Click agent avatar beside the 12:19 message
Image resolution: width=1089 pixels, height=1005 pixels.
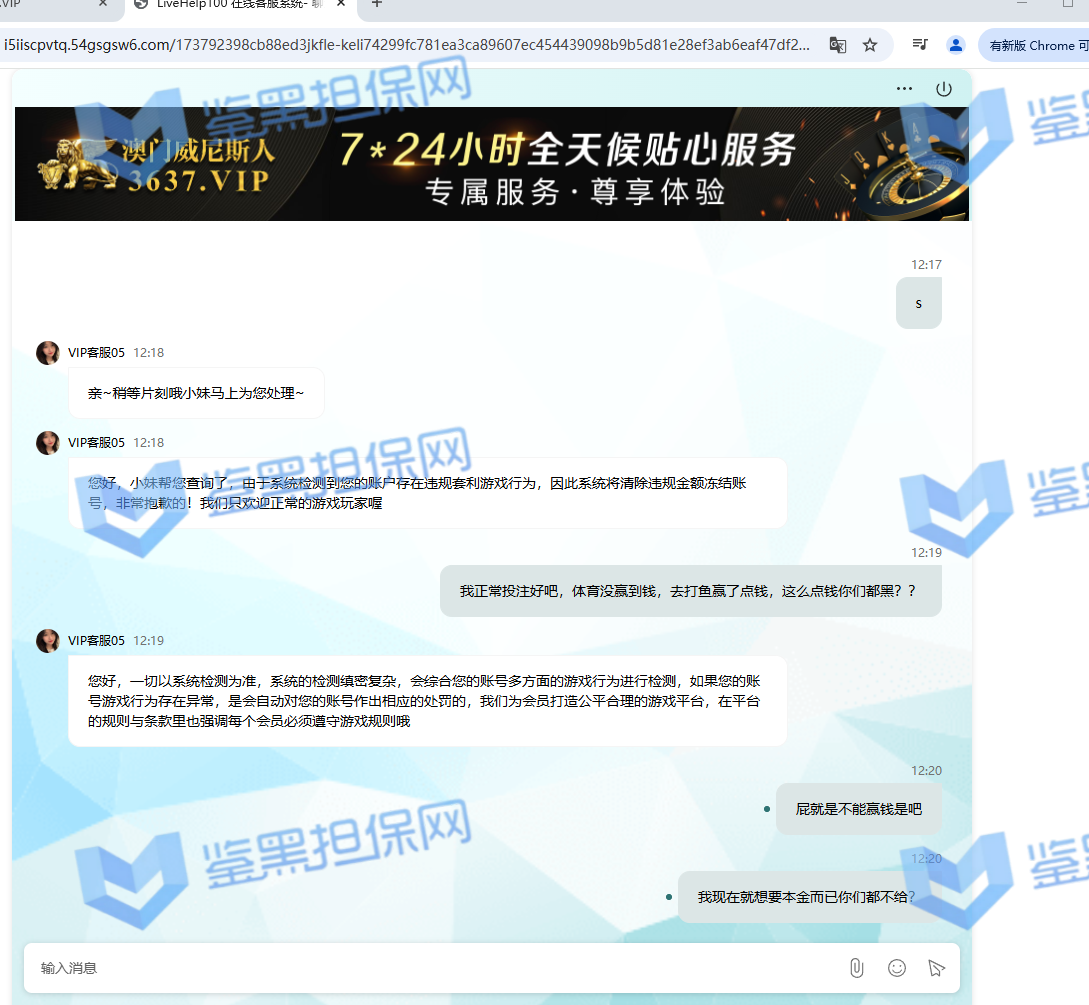click(x=47, y=641)
